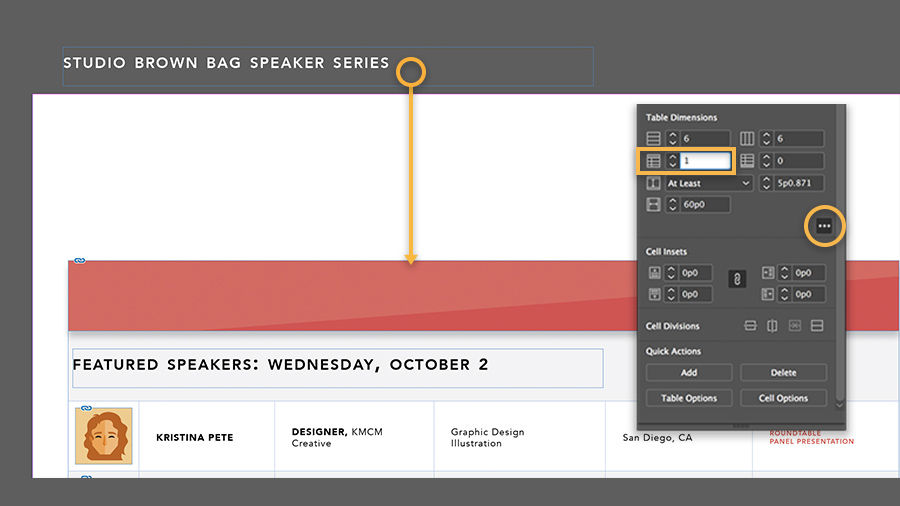Click the panel scroll-down chevron
This screenshot has height=506, width=900.
[839, 405]
